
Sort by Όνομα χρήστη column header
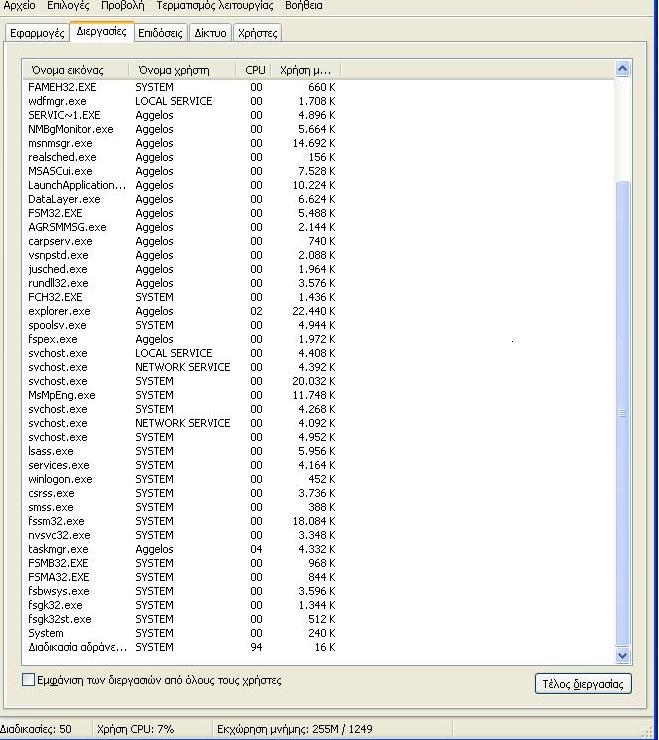182,70
